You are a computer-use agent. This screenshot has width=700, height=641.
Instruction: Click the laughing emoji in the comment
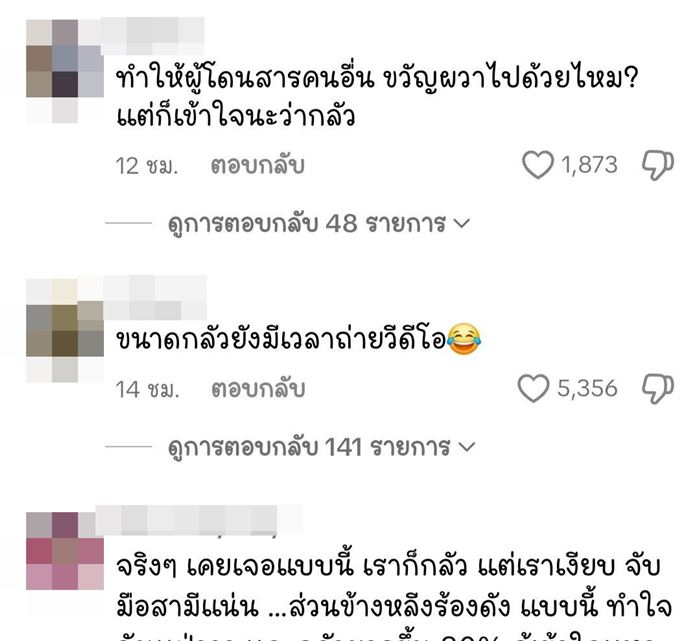click(464, 339)
